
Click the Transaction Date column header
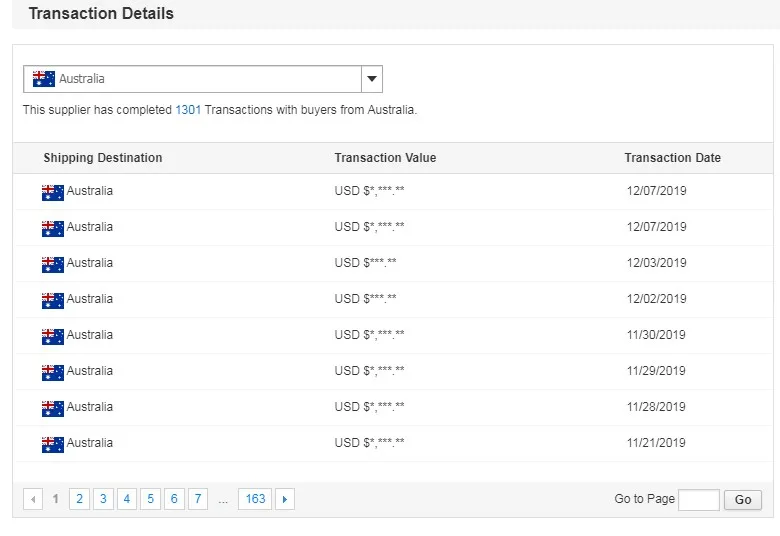(672, 158)
